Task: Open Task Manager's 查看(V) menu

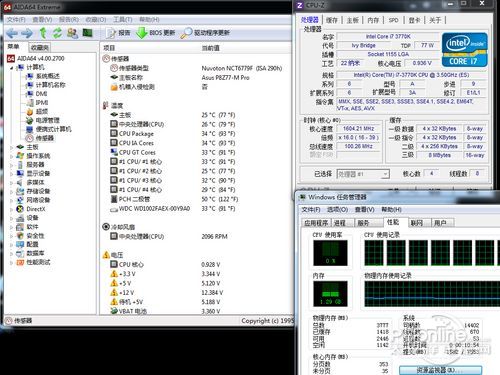Action: coord(364,210)
